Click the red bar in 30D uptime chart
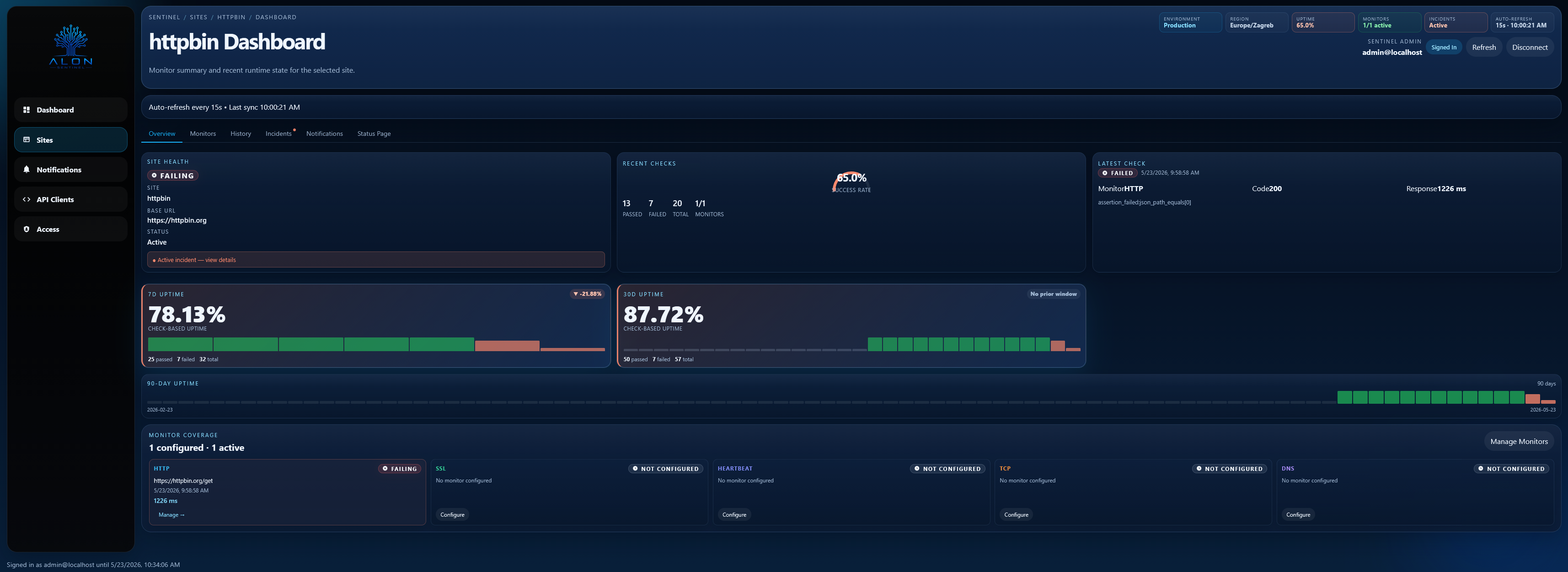 1057,346
